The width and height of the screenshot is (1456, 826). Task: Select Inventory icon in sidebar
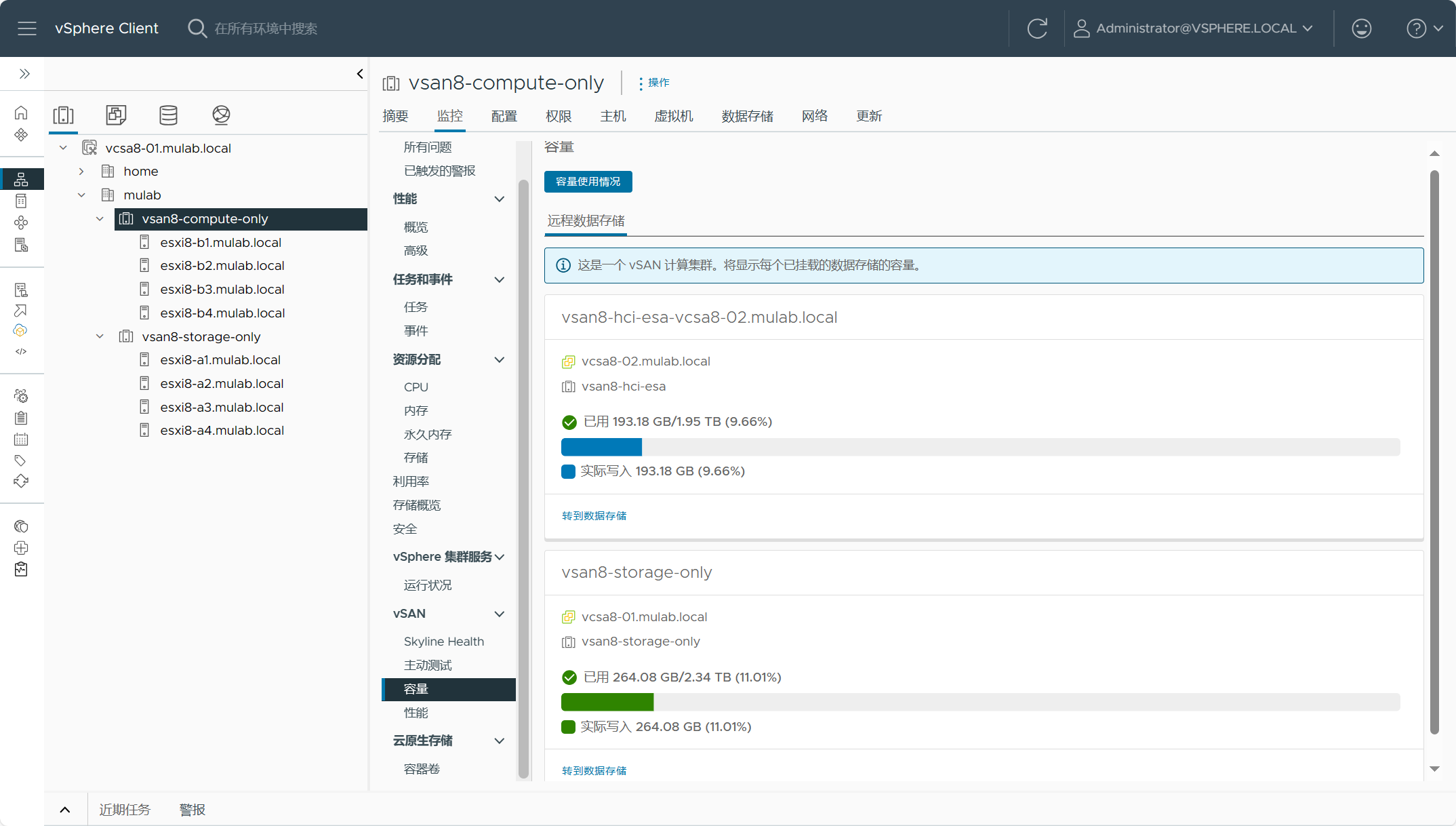pos(21,179)
